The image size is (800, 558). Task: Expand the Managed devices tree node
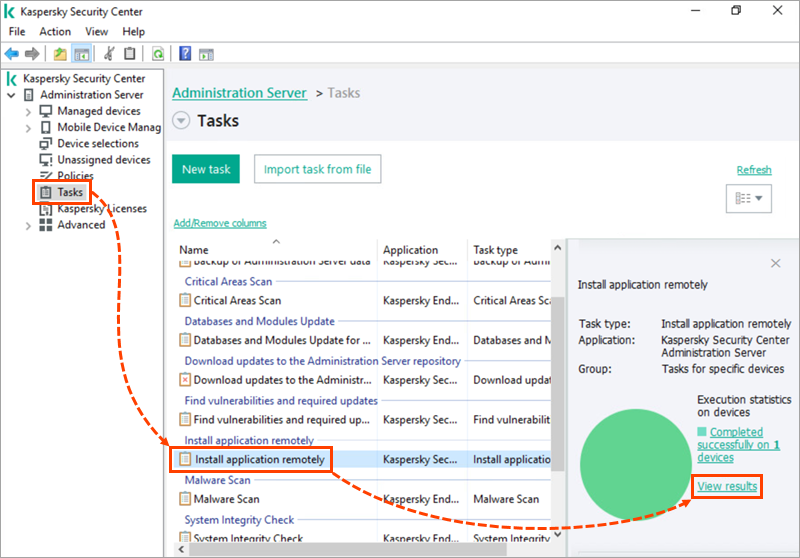click(x=28, y=111)
